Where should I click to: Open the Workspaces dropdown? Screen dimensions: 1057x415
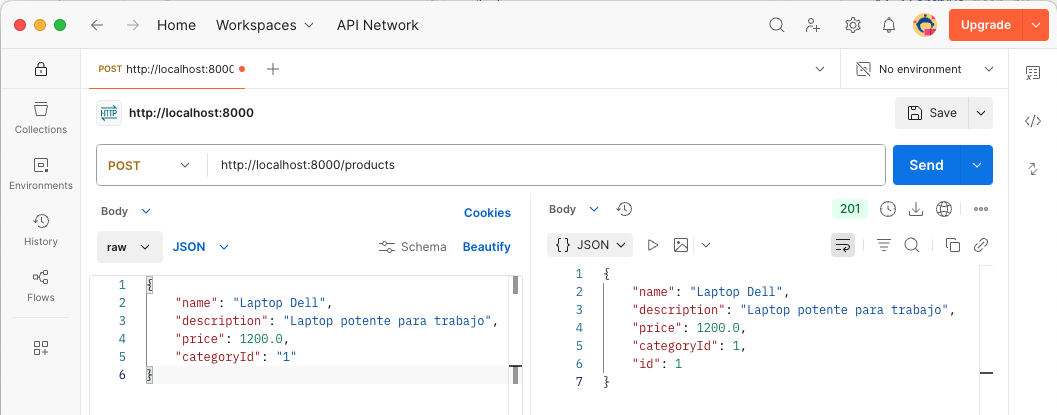coord(265,25)
